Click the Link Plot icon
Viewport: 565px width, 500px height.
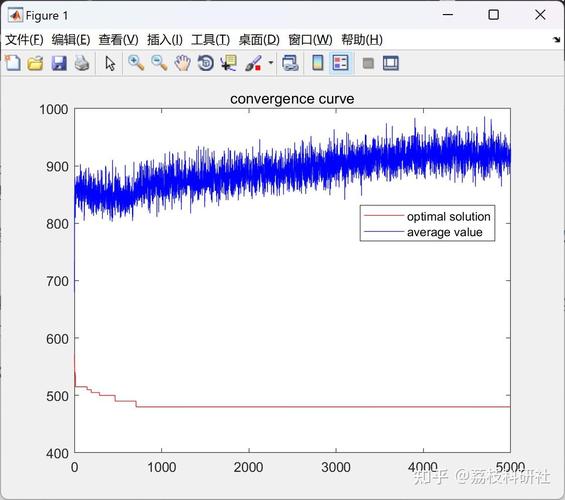click(x=290, y=63)
